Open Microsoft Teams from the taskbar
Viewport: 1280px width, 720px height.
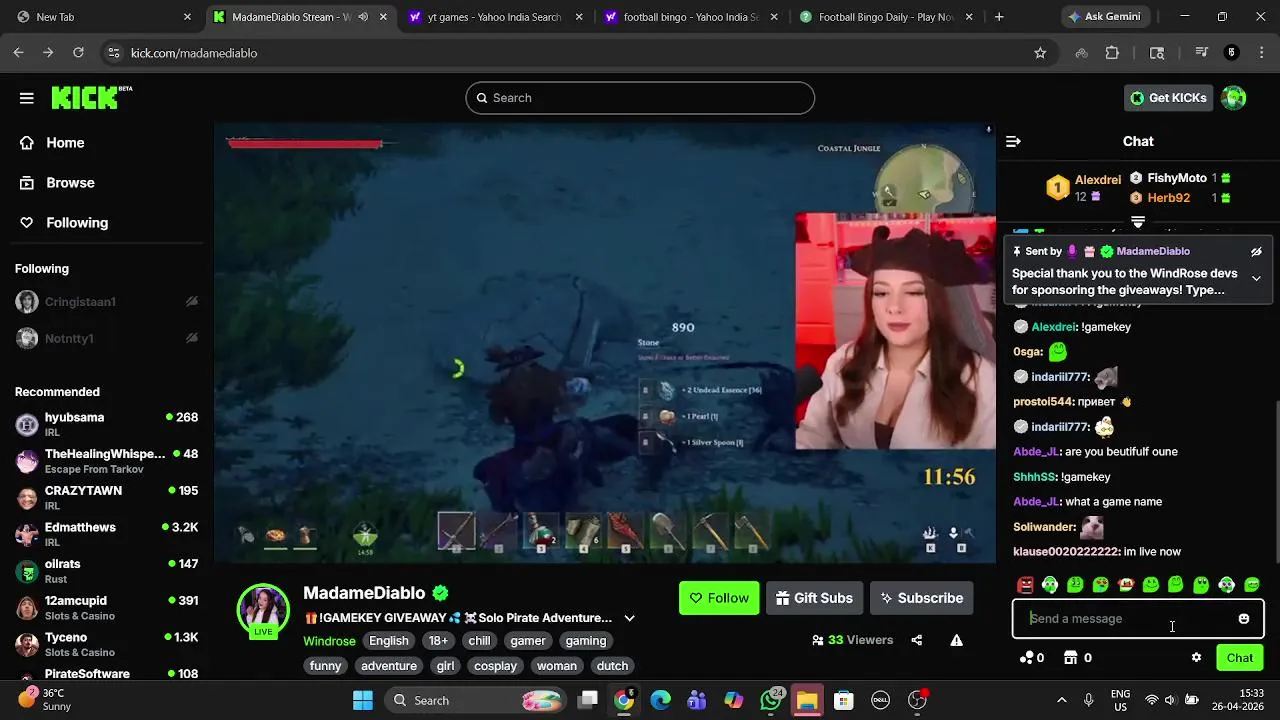(x=697, y=700)
